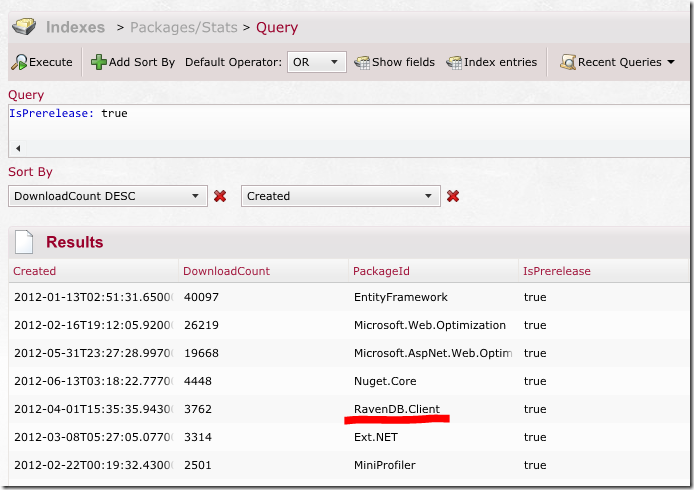Click the Recent Queries icon

568,62
